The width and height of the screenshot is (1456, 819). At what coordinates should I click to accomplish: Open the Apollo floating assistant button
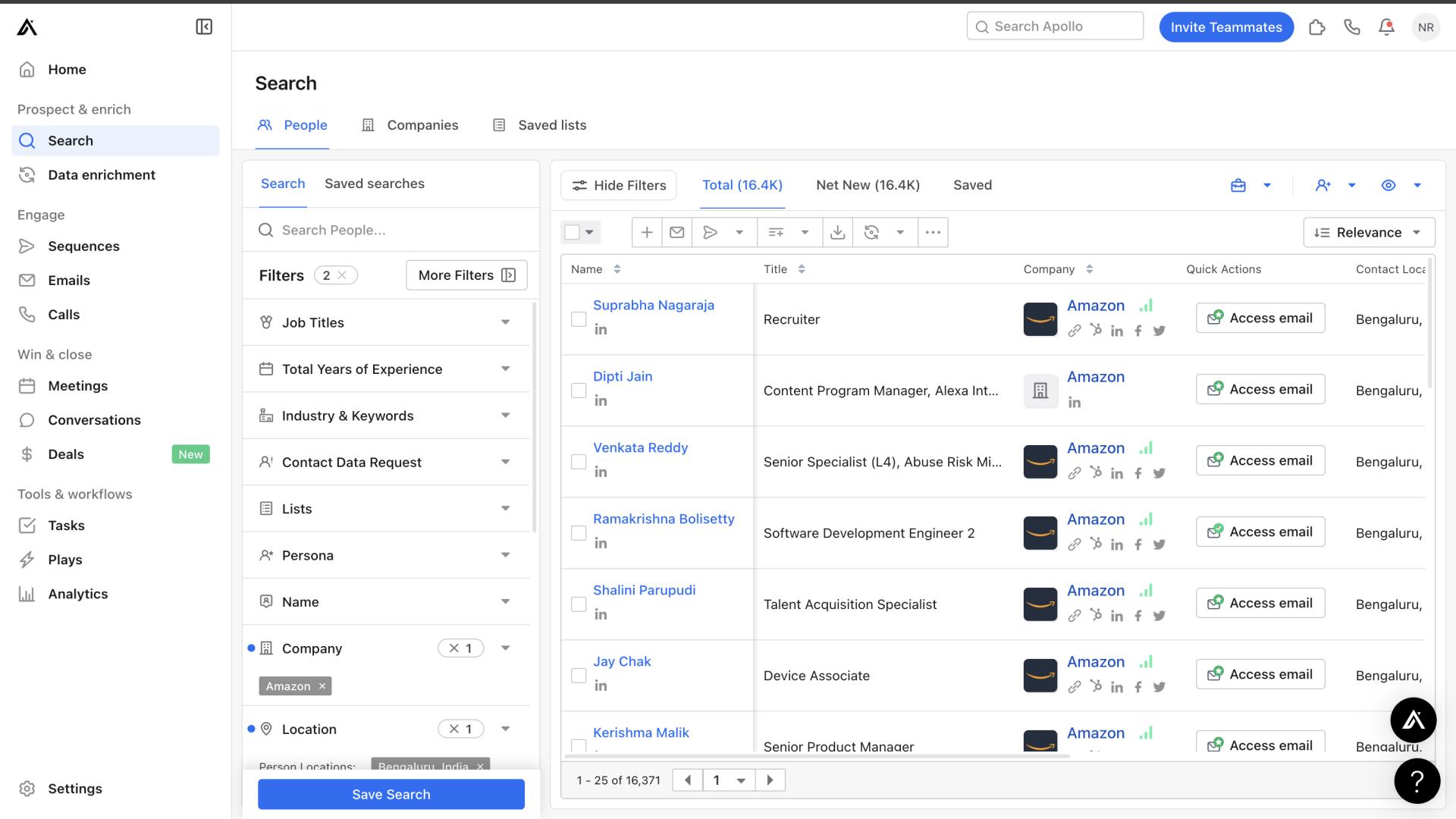1414,720
